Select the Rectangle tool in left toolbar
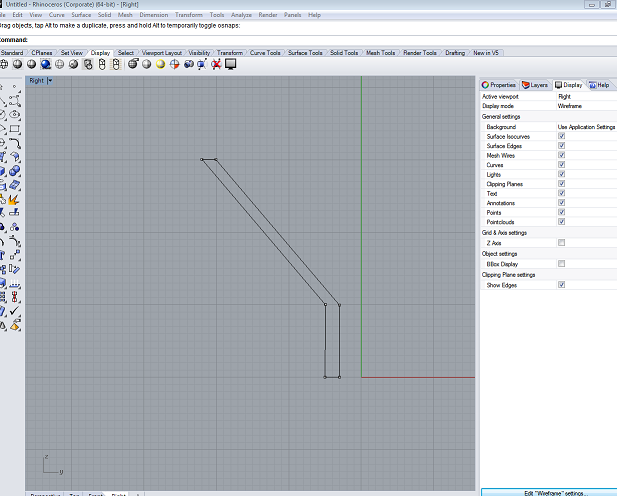The image size is (617, 496). pos(15,129)
